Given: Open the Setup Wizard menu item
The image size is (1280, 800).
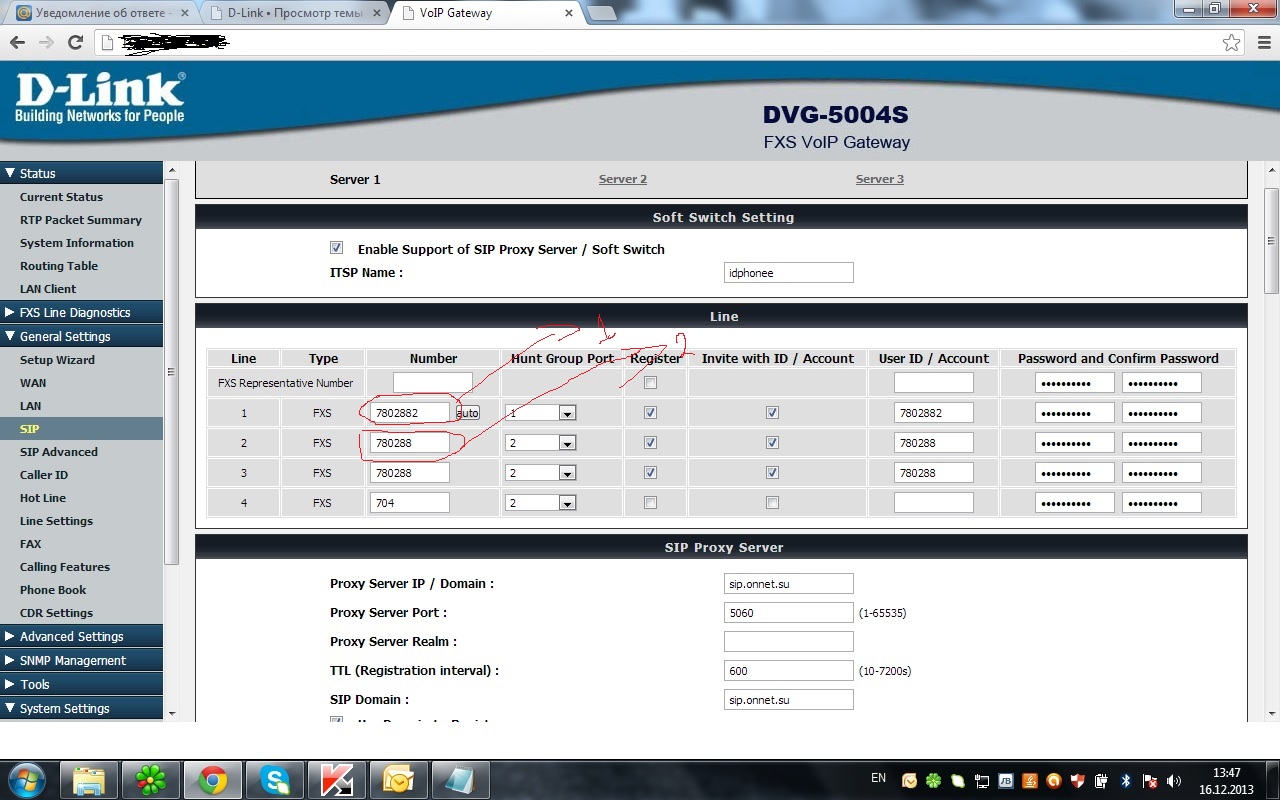Looking at the screenshot, I should pos(57,360).
